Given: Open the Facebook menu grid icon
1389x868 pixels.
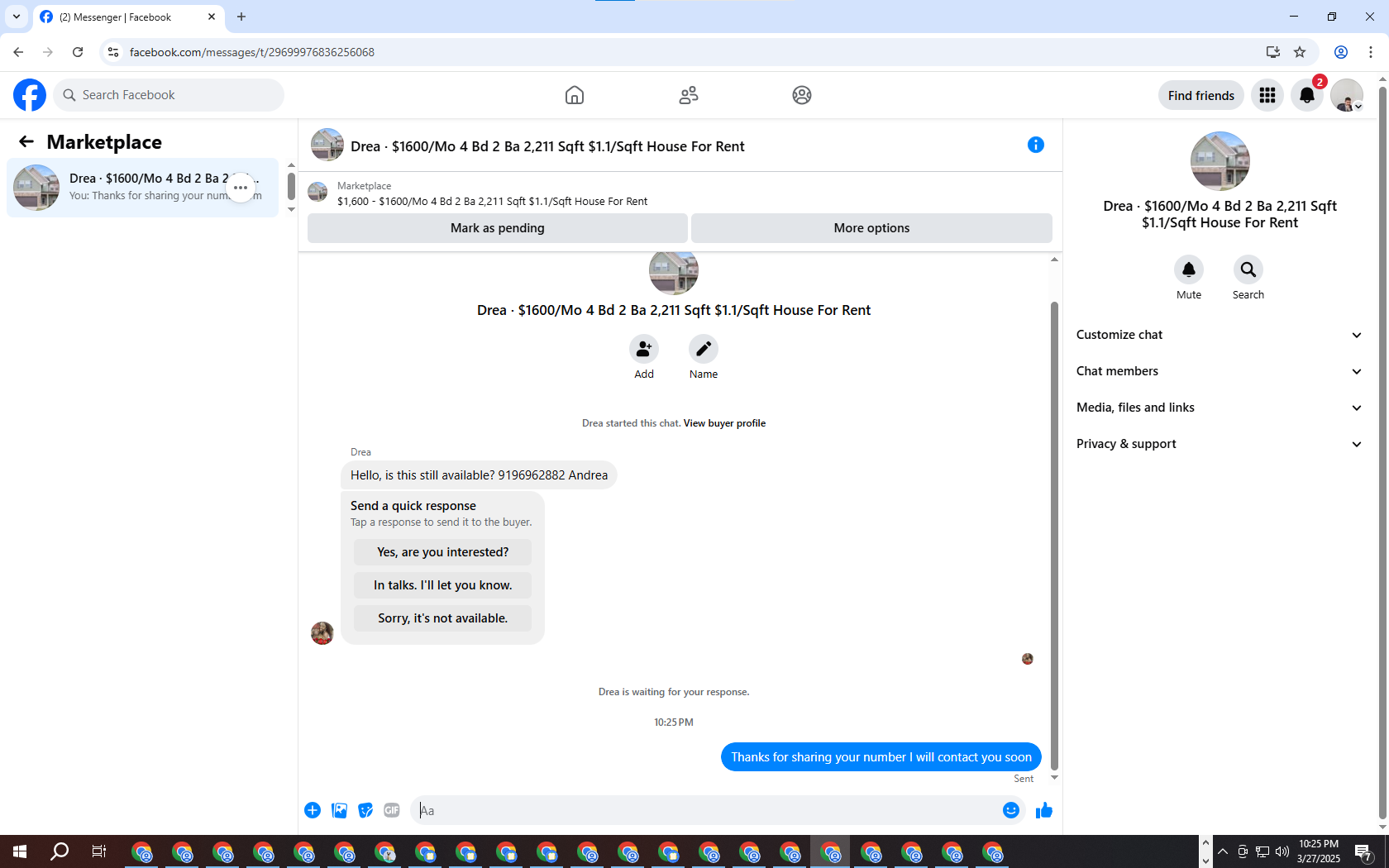Looking at the screenshot, I should pos(1267,95).
